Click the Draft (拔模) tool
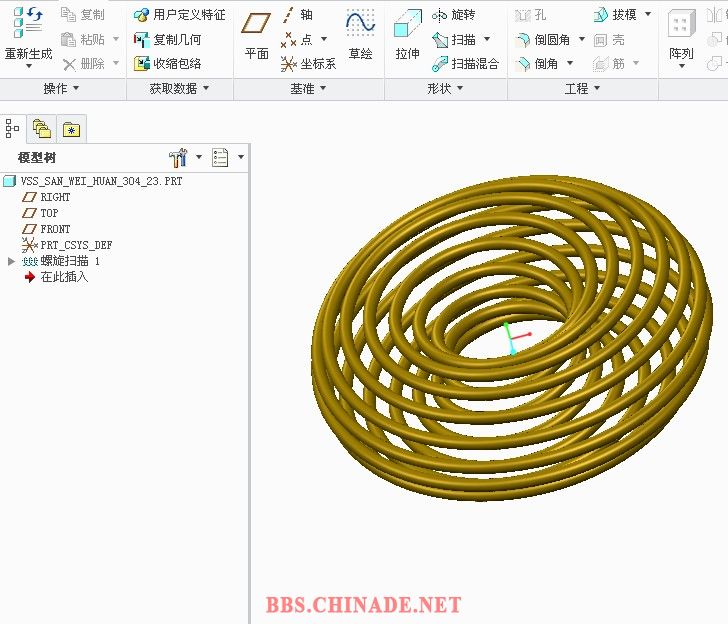 point(615,15)
